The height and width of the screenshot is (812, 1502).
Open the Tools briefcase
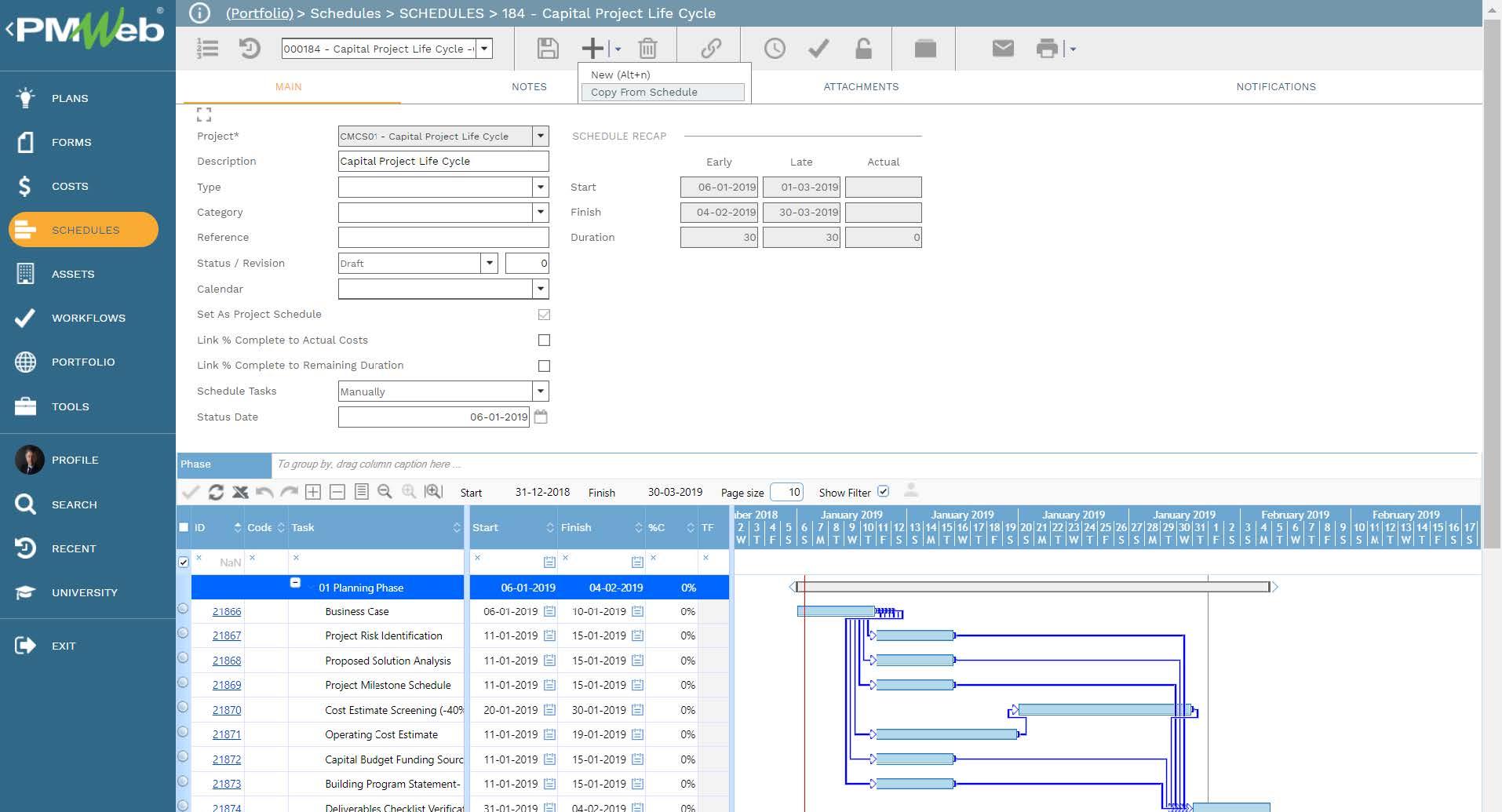tap(25, 406)
